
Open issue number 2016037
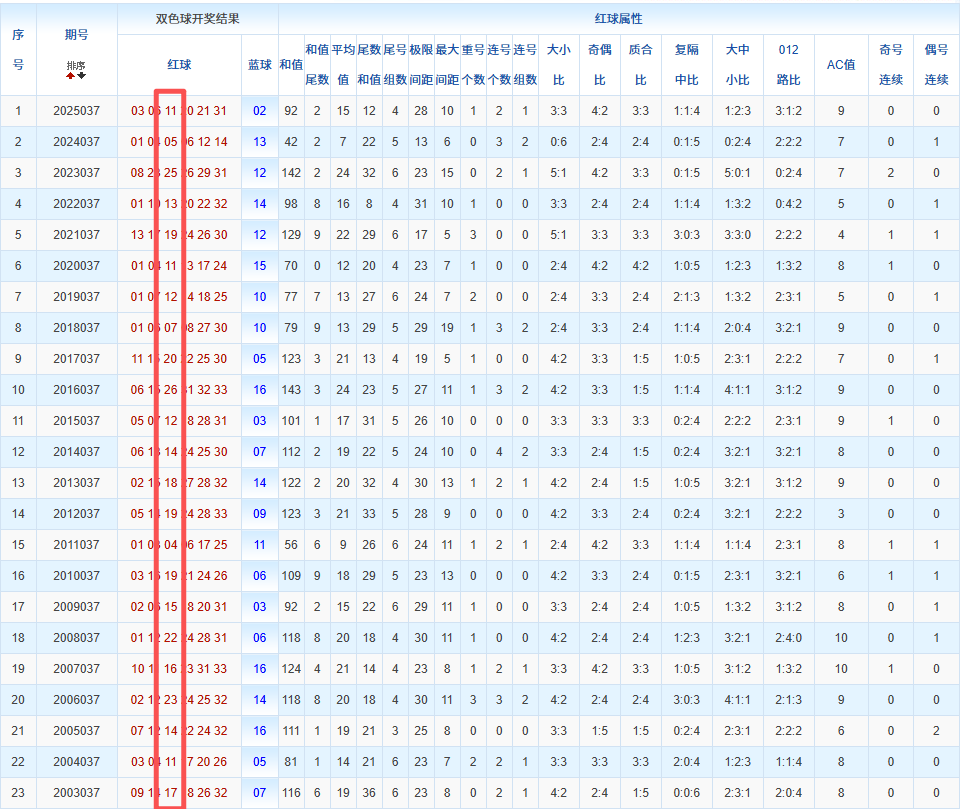coord(76,390)
